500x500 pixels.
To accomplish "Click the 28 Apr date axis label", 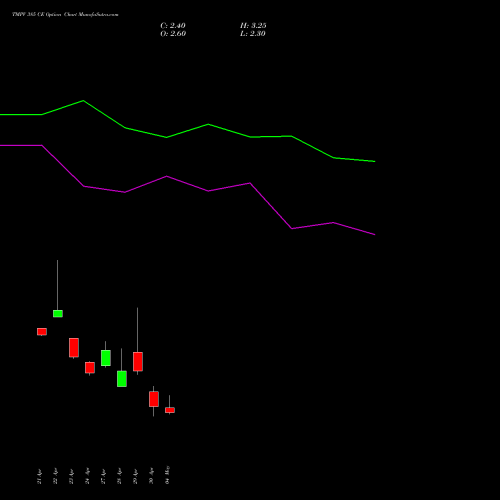I will coord(119,476).
